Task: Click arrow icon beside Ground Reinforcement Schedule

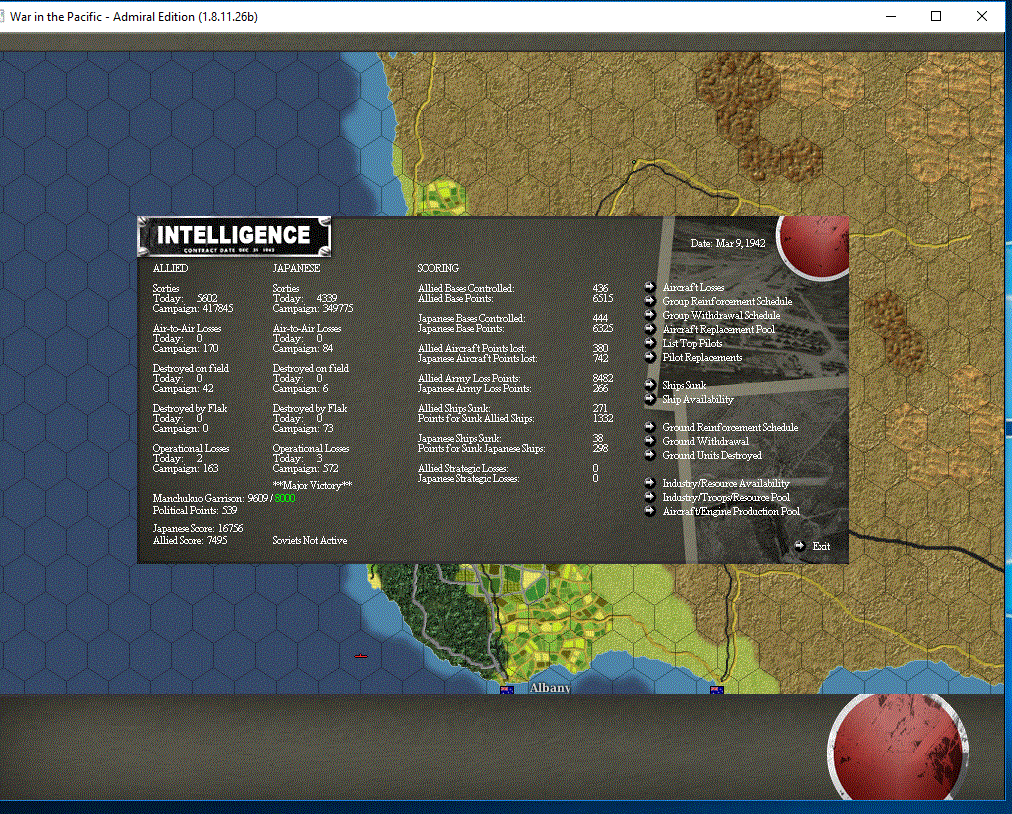Action: pos(650,427)
